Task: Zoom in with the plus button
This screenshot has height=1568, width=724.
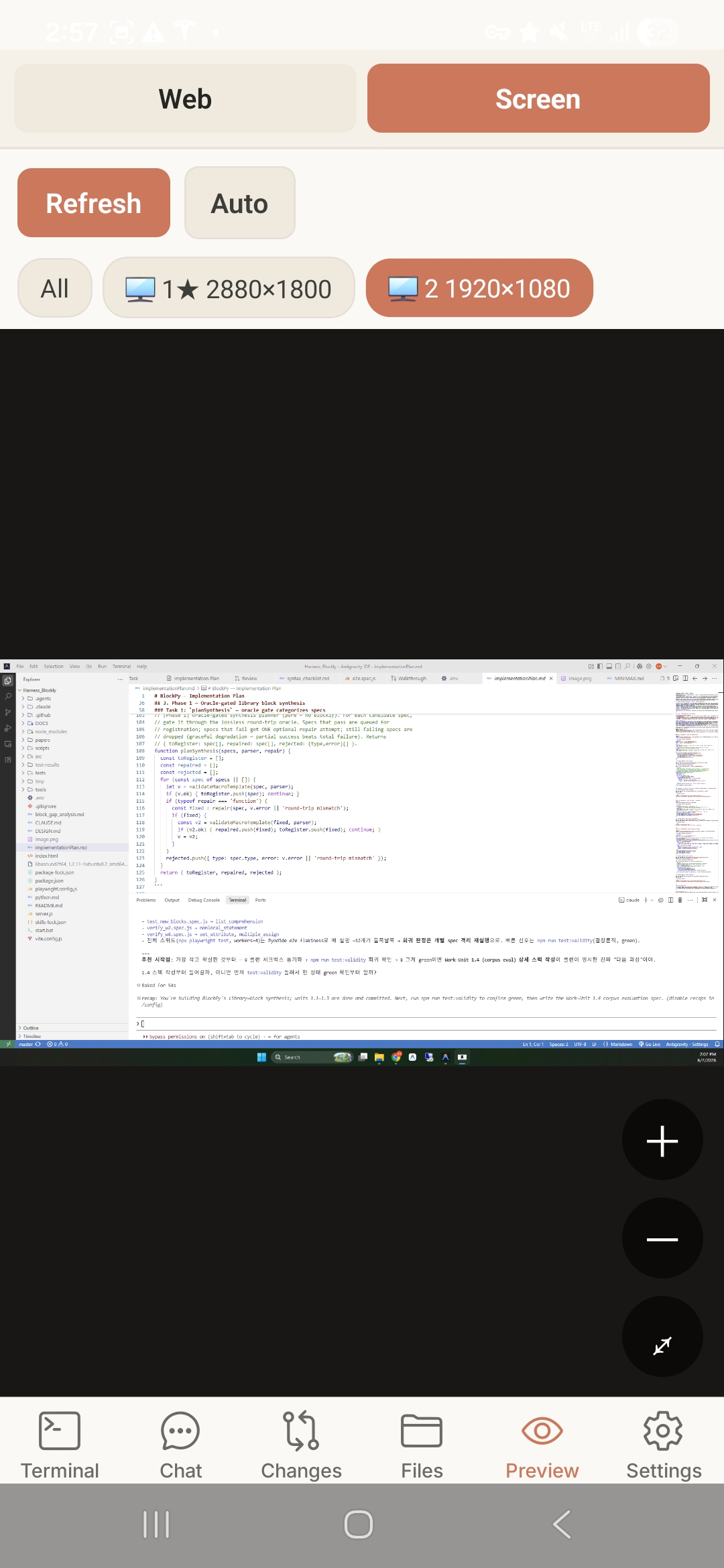Action: 662,1140
